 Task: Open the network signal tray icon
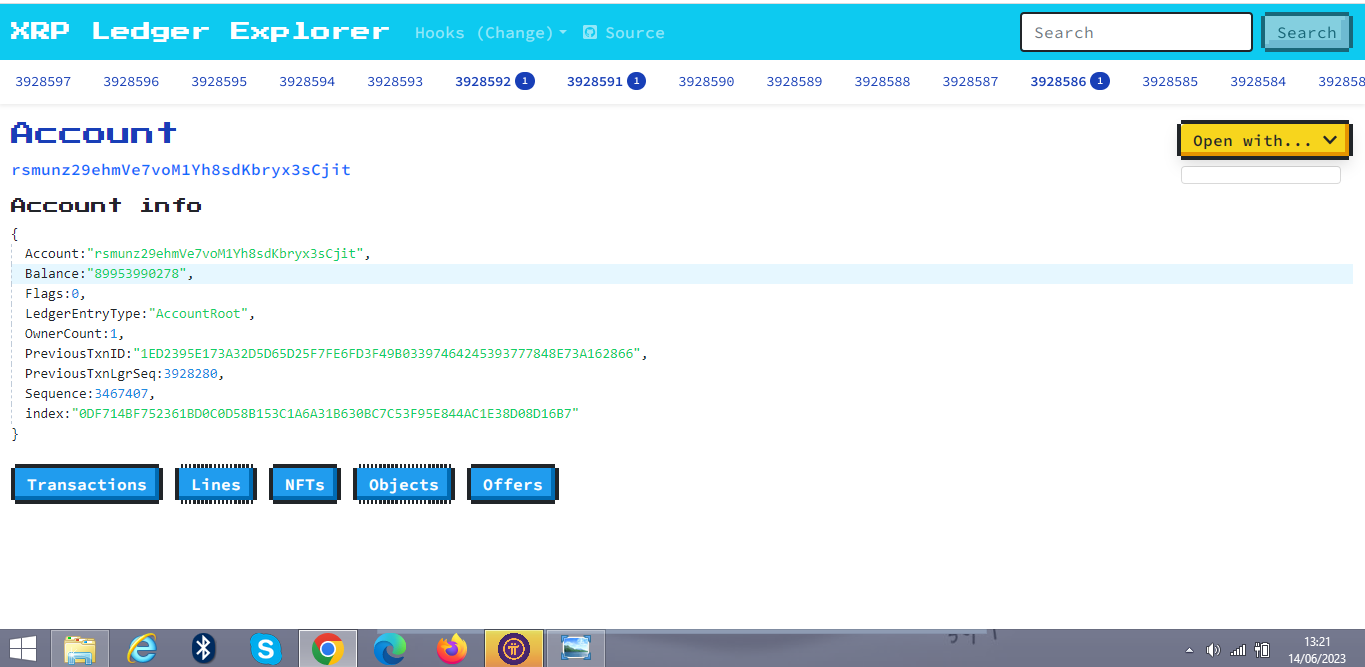point(1238,650)
